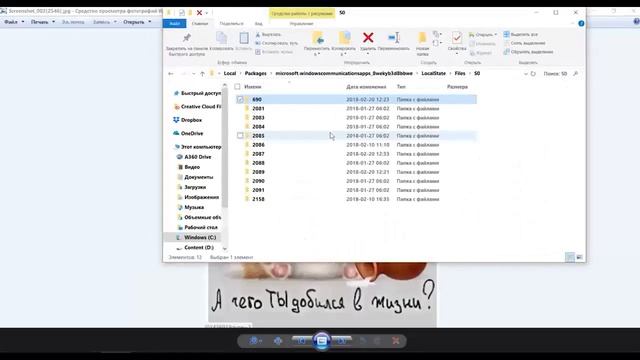640x360 pixels.
Task: Go to next image in Photo Viewer
Action: coord(342,340)
